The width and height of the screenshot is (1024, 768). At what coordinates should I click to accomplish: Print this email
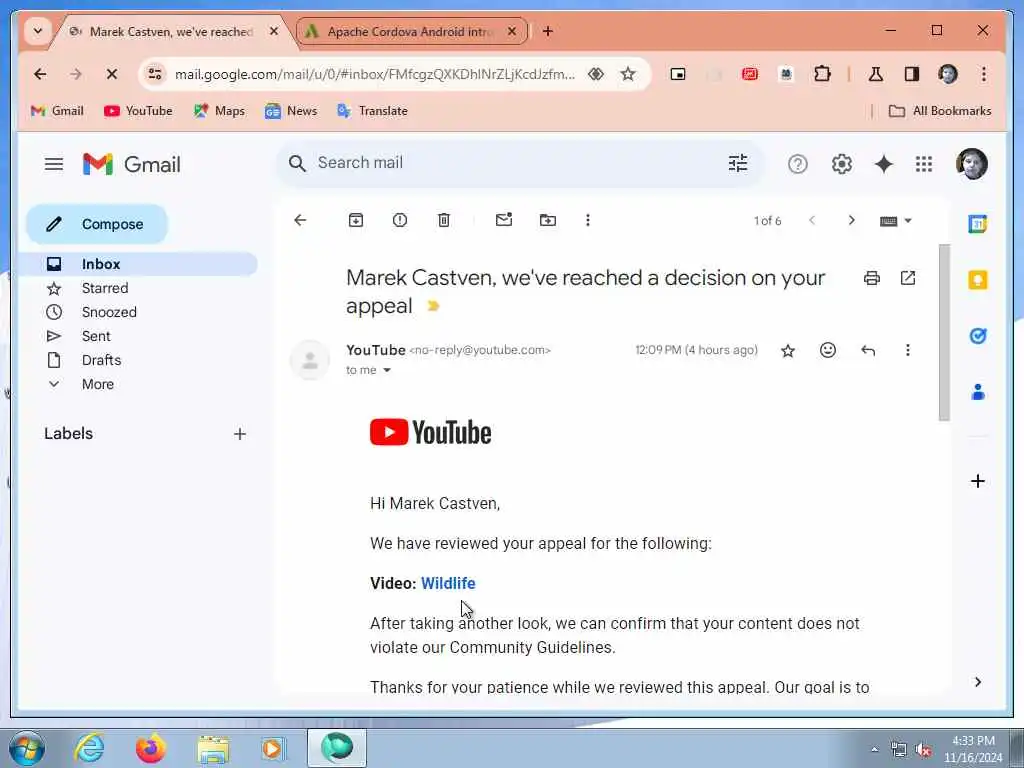(872, 278)
